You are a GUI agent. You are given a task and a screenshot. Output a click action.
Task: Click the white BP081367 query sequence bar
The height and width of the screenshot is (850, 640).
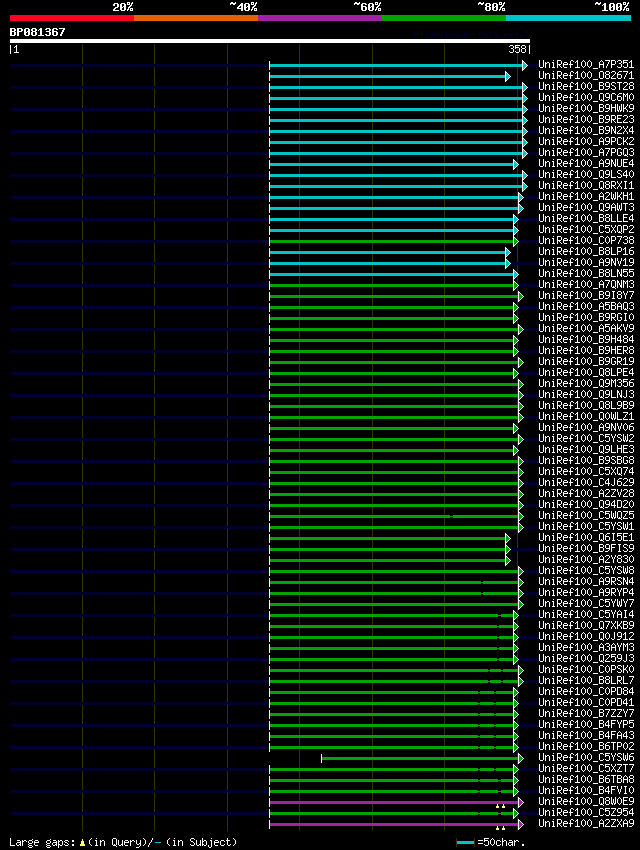(269, 41)
